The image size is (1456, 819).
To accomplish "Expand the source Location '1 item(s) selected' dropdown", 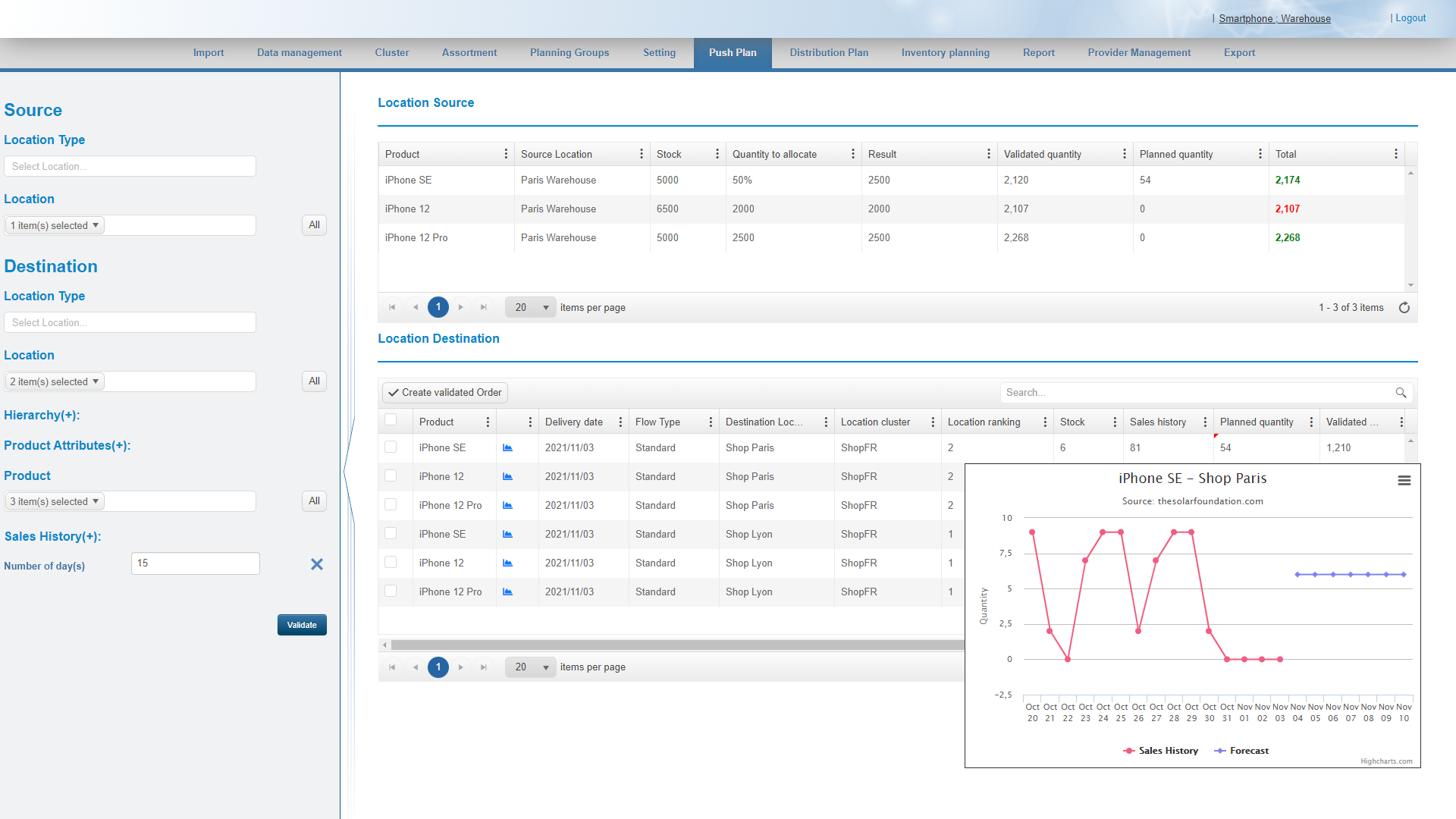I will 55,225.
